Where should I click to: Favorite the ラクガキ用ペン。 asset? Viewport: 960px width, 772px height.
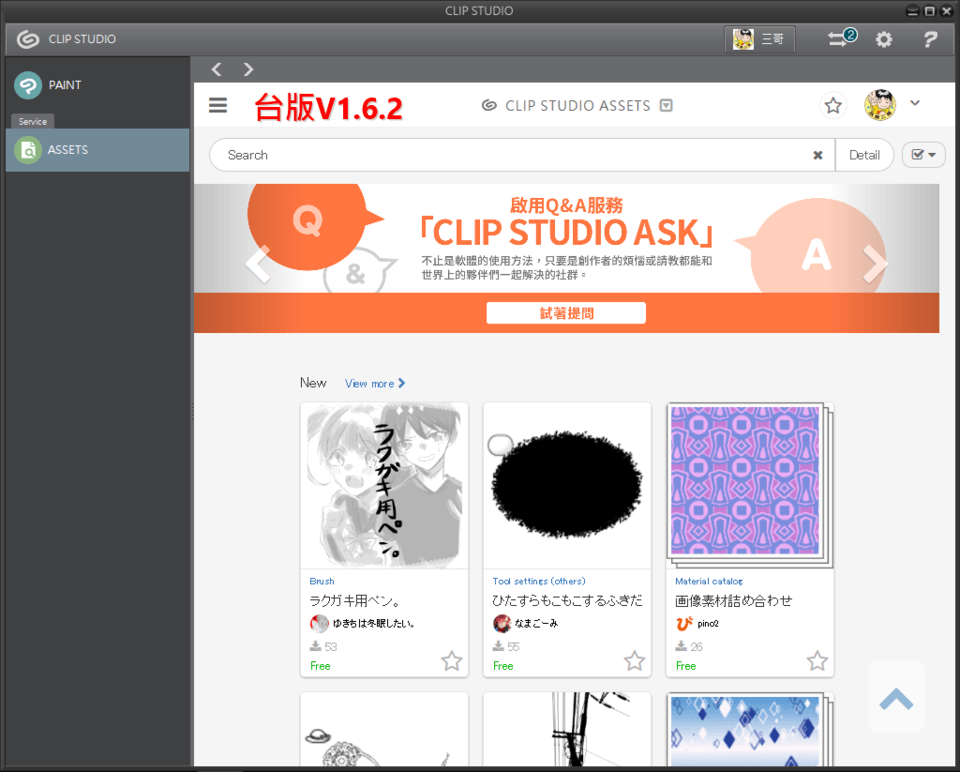452,661
